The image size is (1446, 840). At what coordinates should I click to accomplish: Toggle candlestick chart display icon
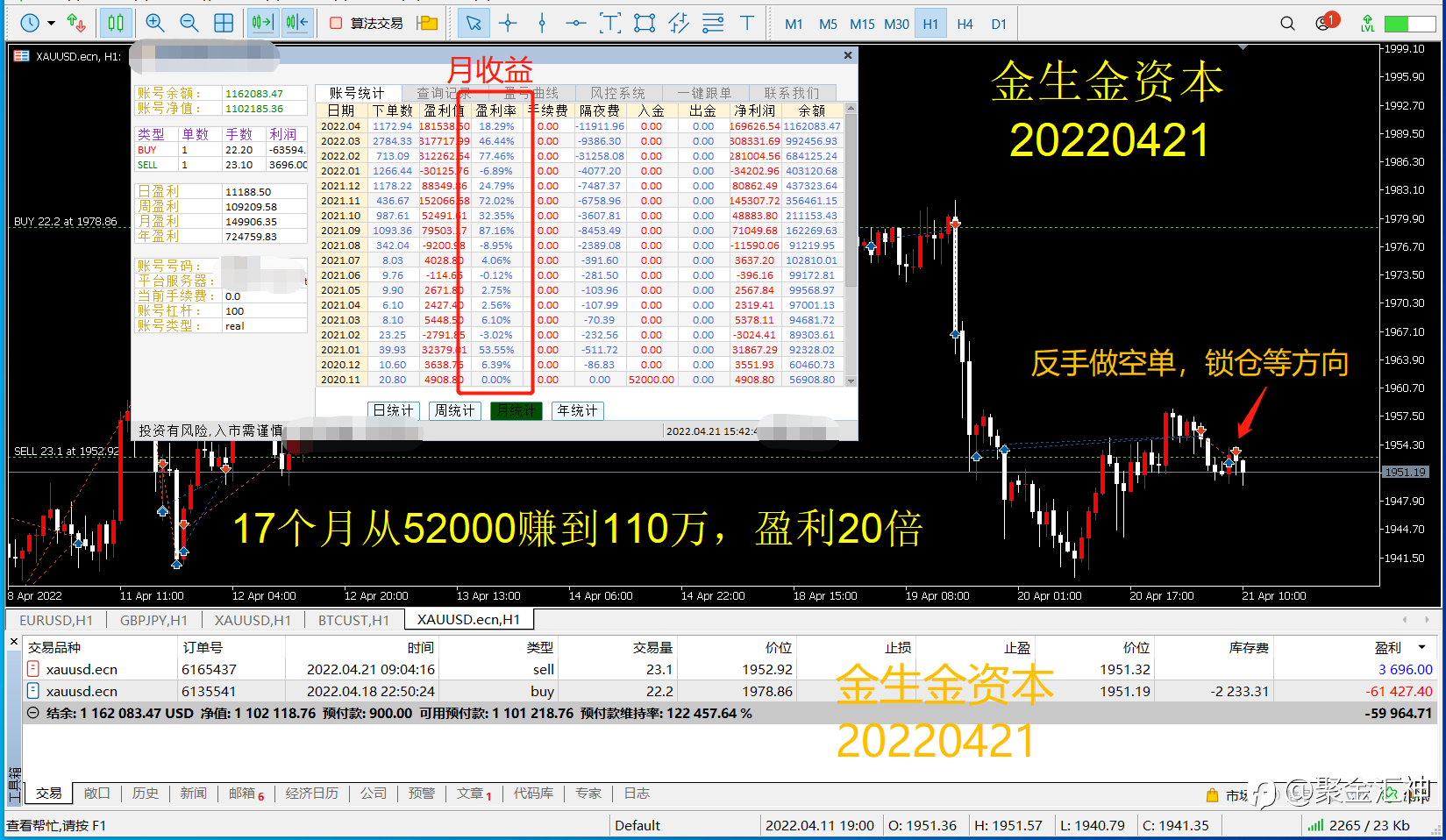[116, 24]
